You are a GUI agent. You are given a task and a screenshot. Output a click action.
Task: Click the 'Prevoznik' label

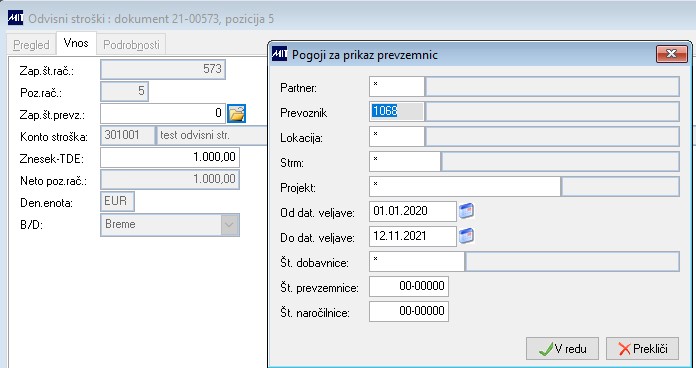(x=304, y=113)
